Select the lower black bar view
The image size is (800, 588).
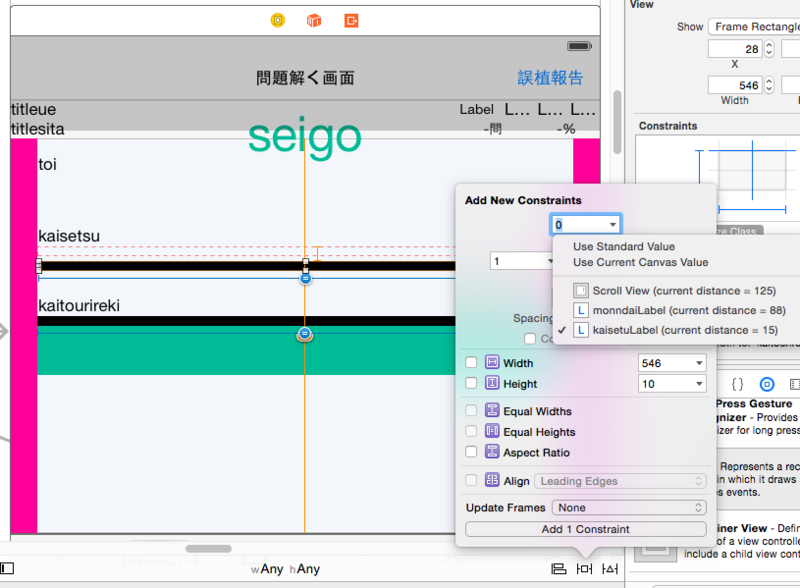pos(246,321)
